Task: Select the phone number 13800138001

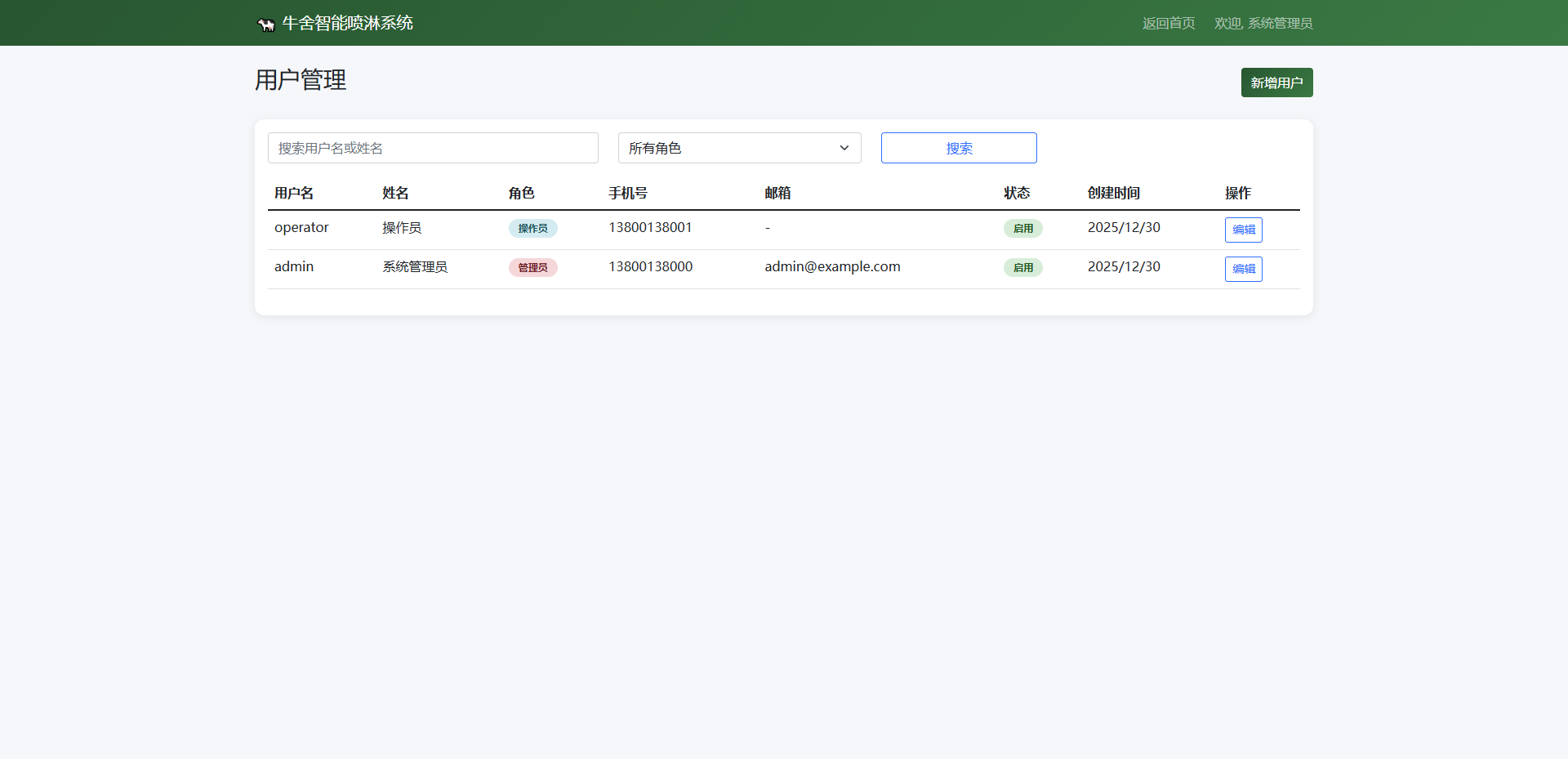Action: pos(650,227)
